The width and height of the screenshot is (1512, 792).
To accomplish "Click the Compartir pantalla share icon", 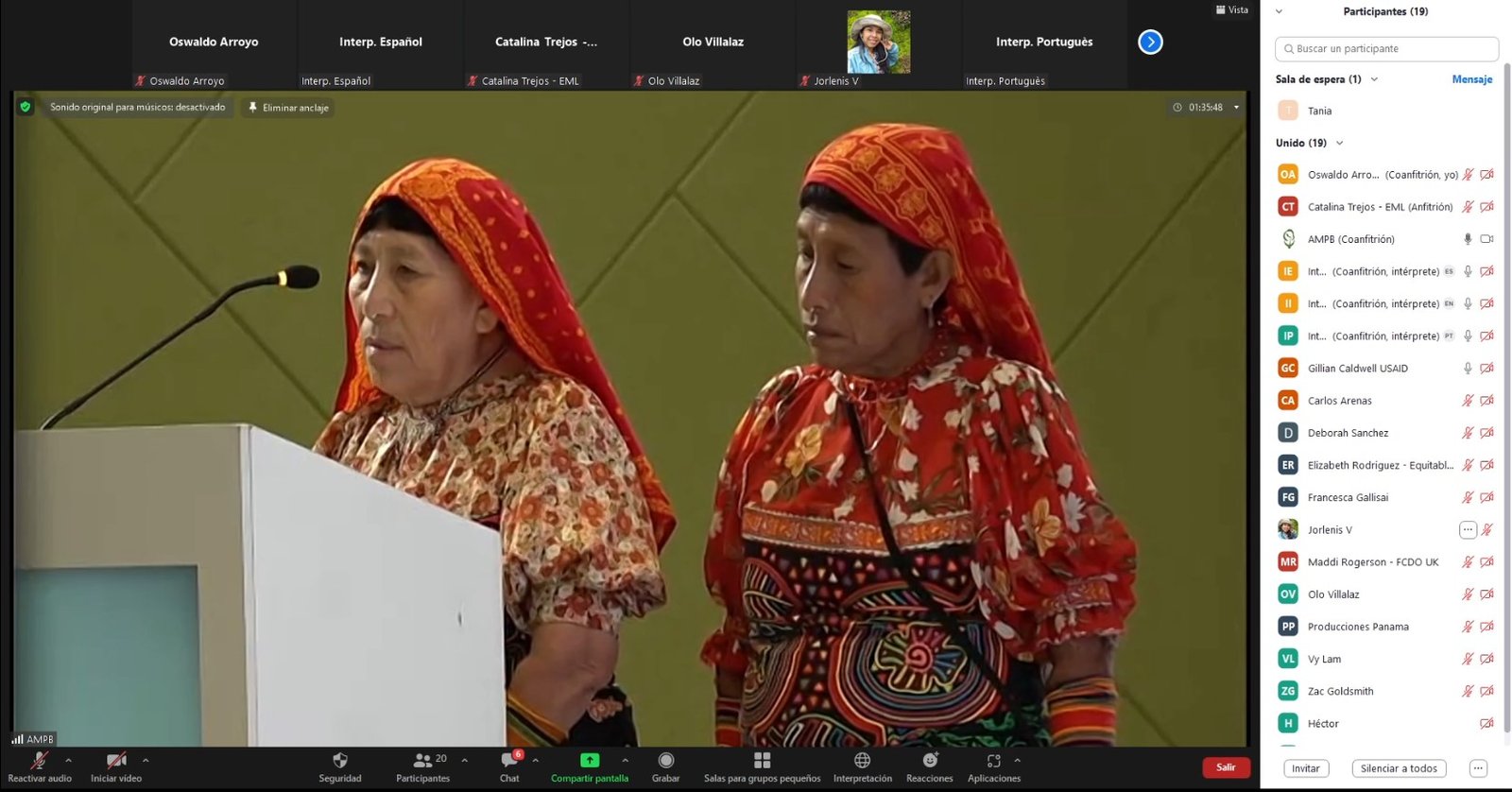I will coord(590,761).
